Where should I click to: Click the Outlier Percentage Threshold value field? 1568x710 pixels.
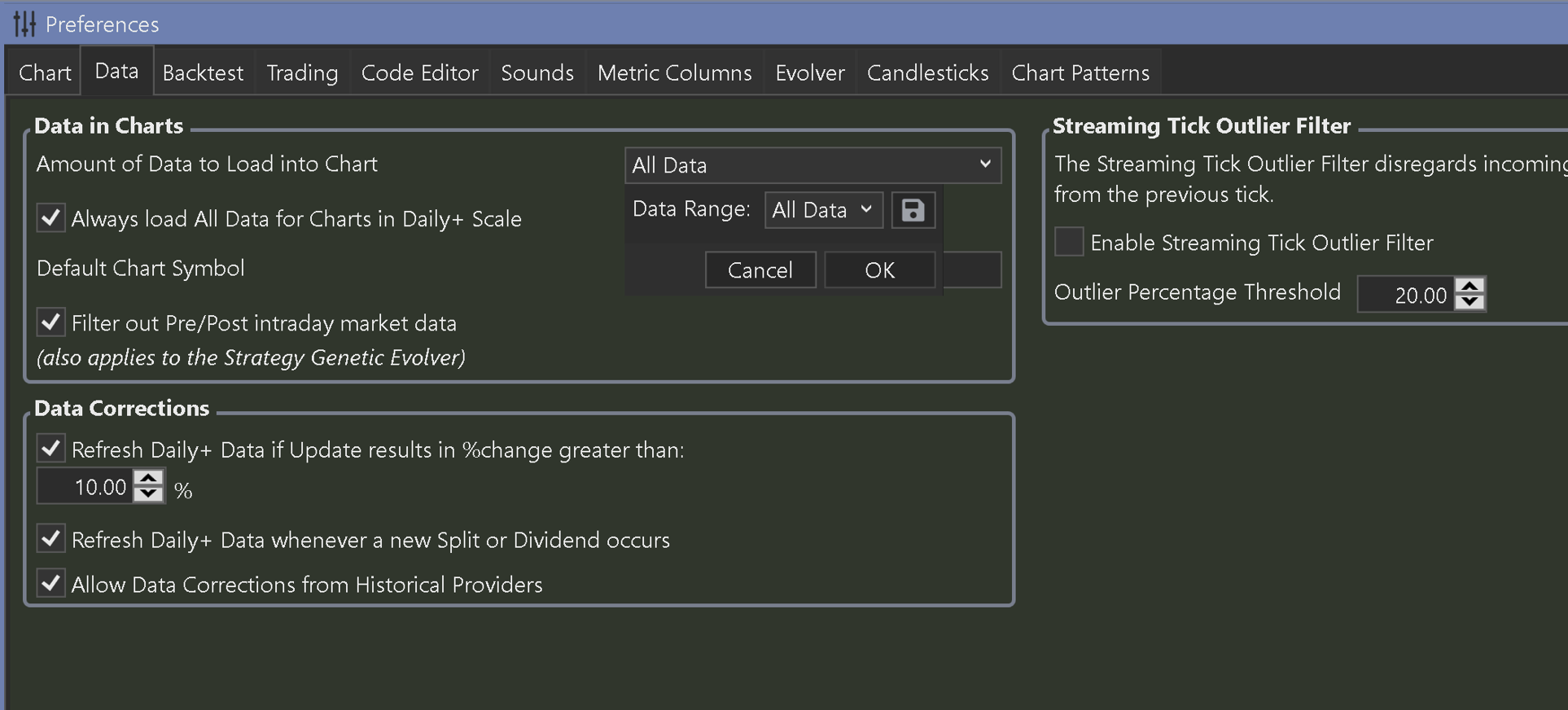[1407, 295]
